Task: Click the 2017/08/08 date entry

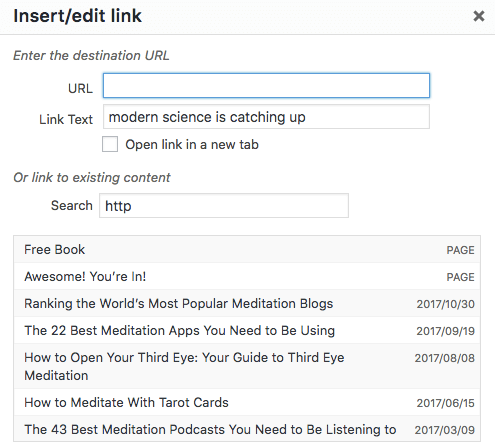Action: pos(445,358)
